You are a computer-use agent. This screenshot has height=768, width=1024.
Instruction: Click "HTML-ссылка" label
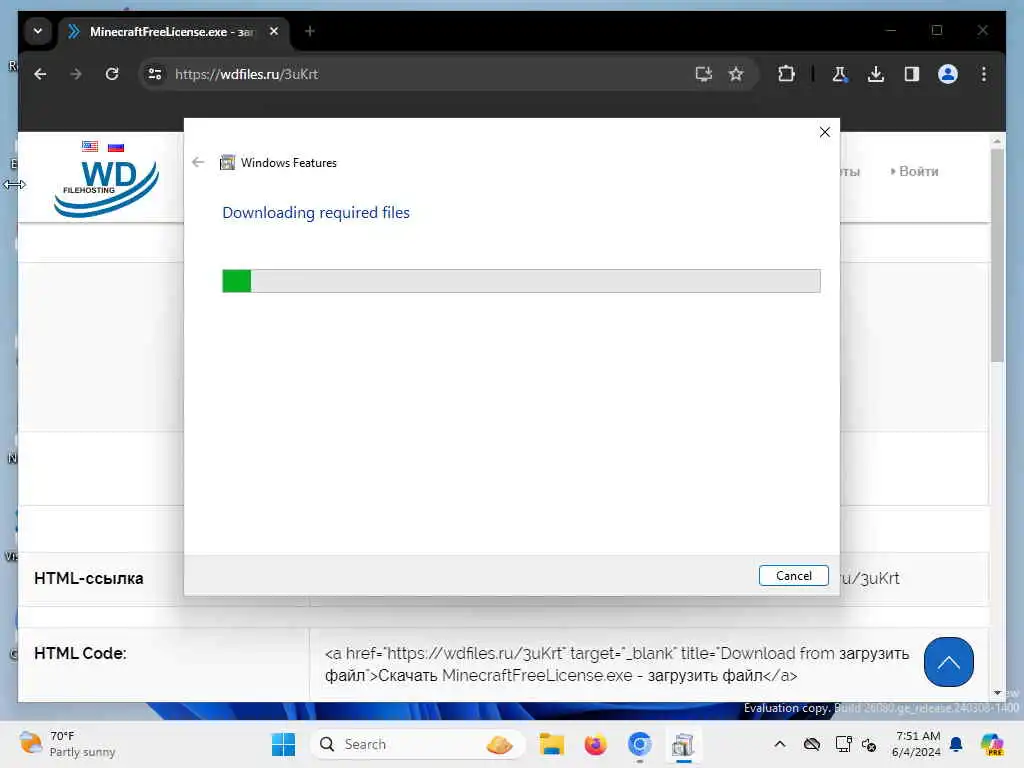pos(89,578)
